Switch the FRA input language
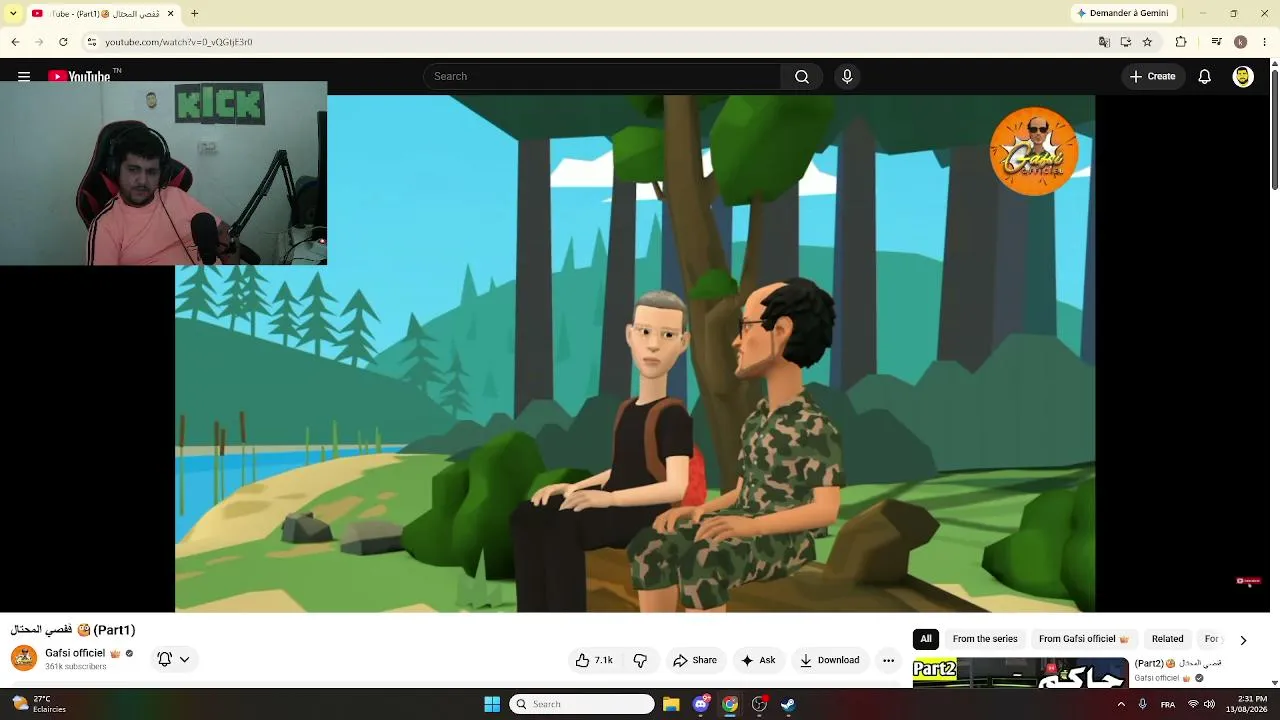Screen dimensions: 1280x720 pos(1168,704)
